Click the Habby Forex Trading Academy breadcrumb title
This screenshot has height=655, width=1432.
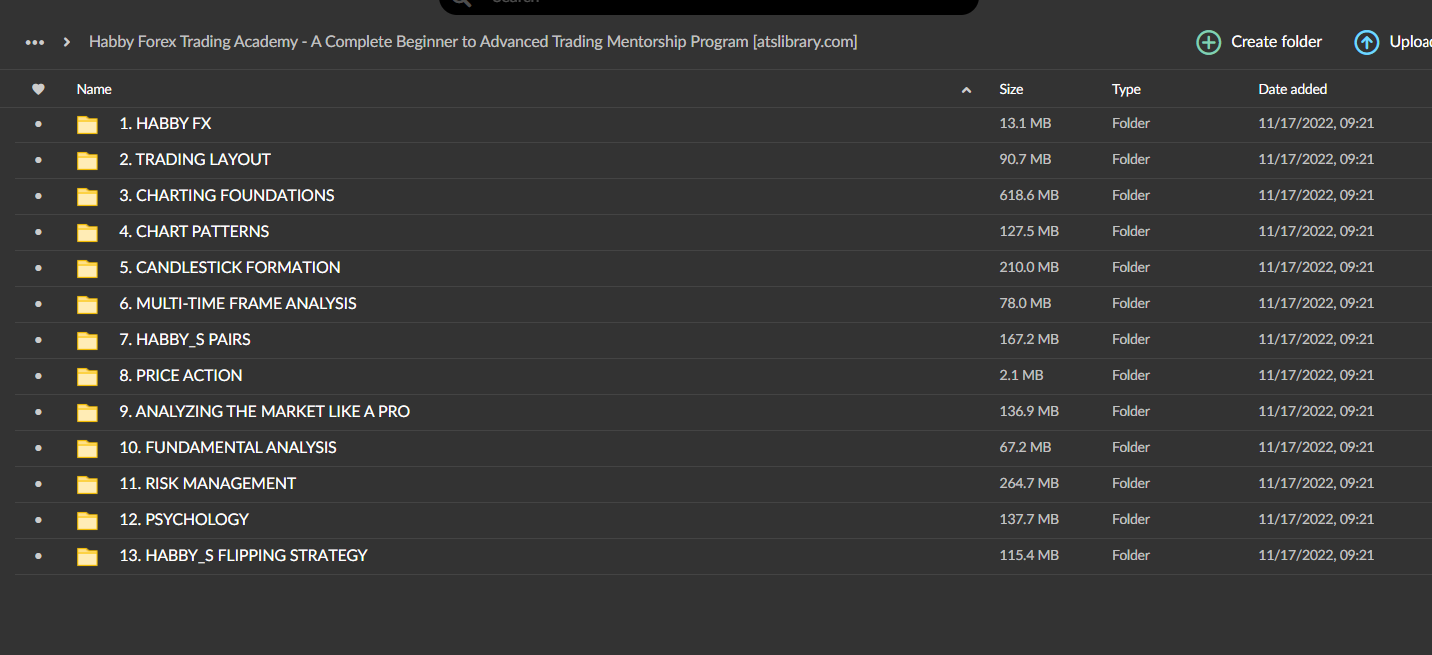pos(473,41)
